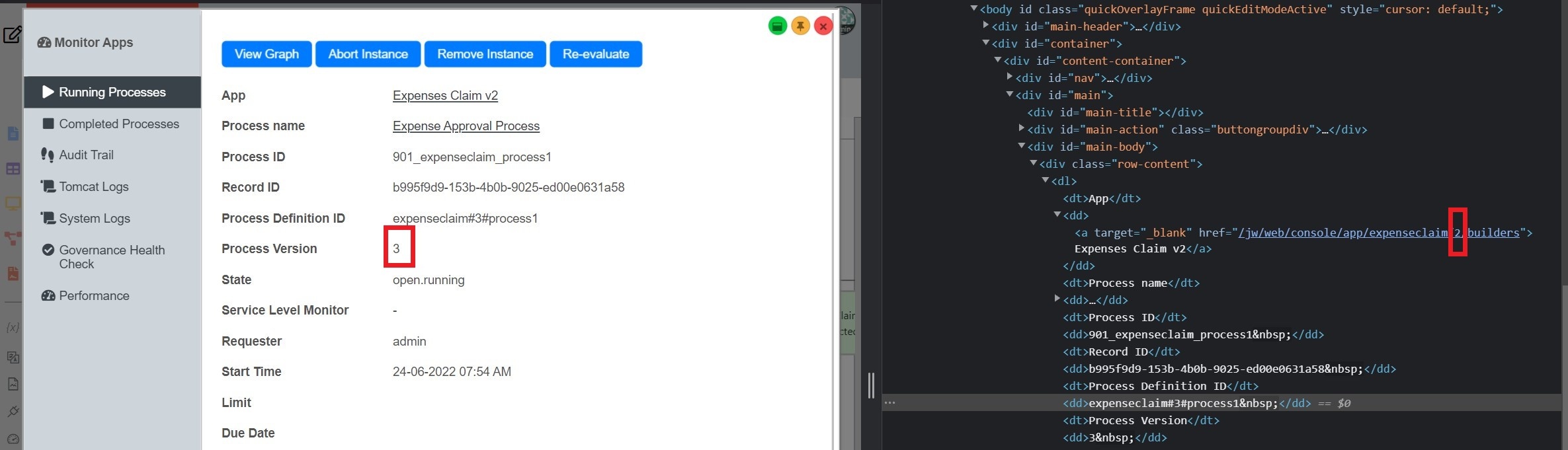Open the Expenses Claim v2 app link
Viewport: 1568px width, 450px height.
[x=445, y=95]
